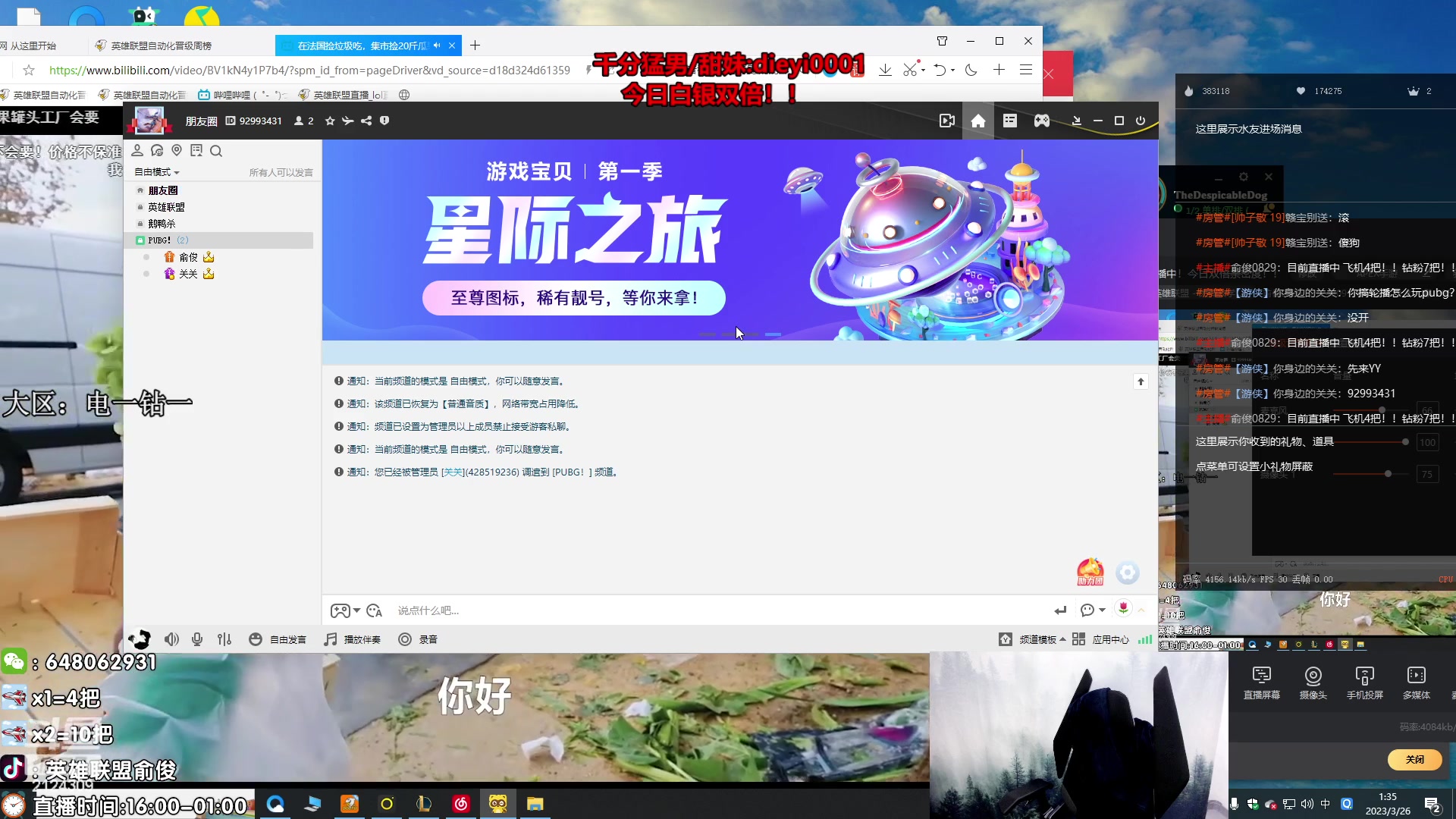Click the scissors screenshot icon in browser
This screenshot has height=819, width=1456.
(911, 69)
